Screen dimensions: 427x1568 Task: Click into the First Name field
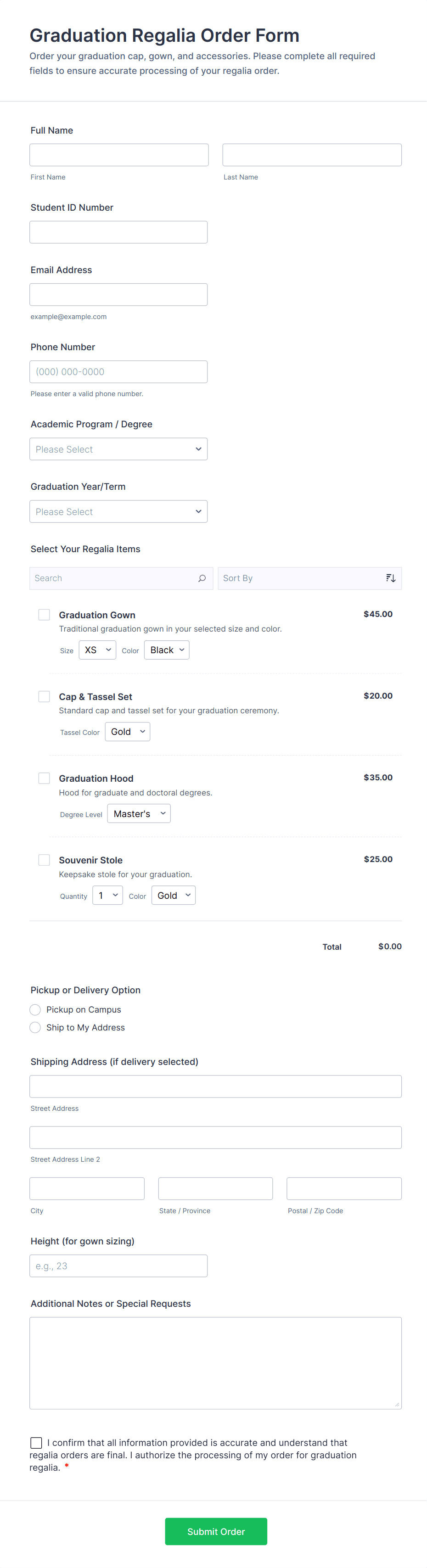[x=119, y=155]
